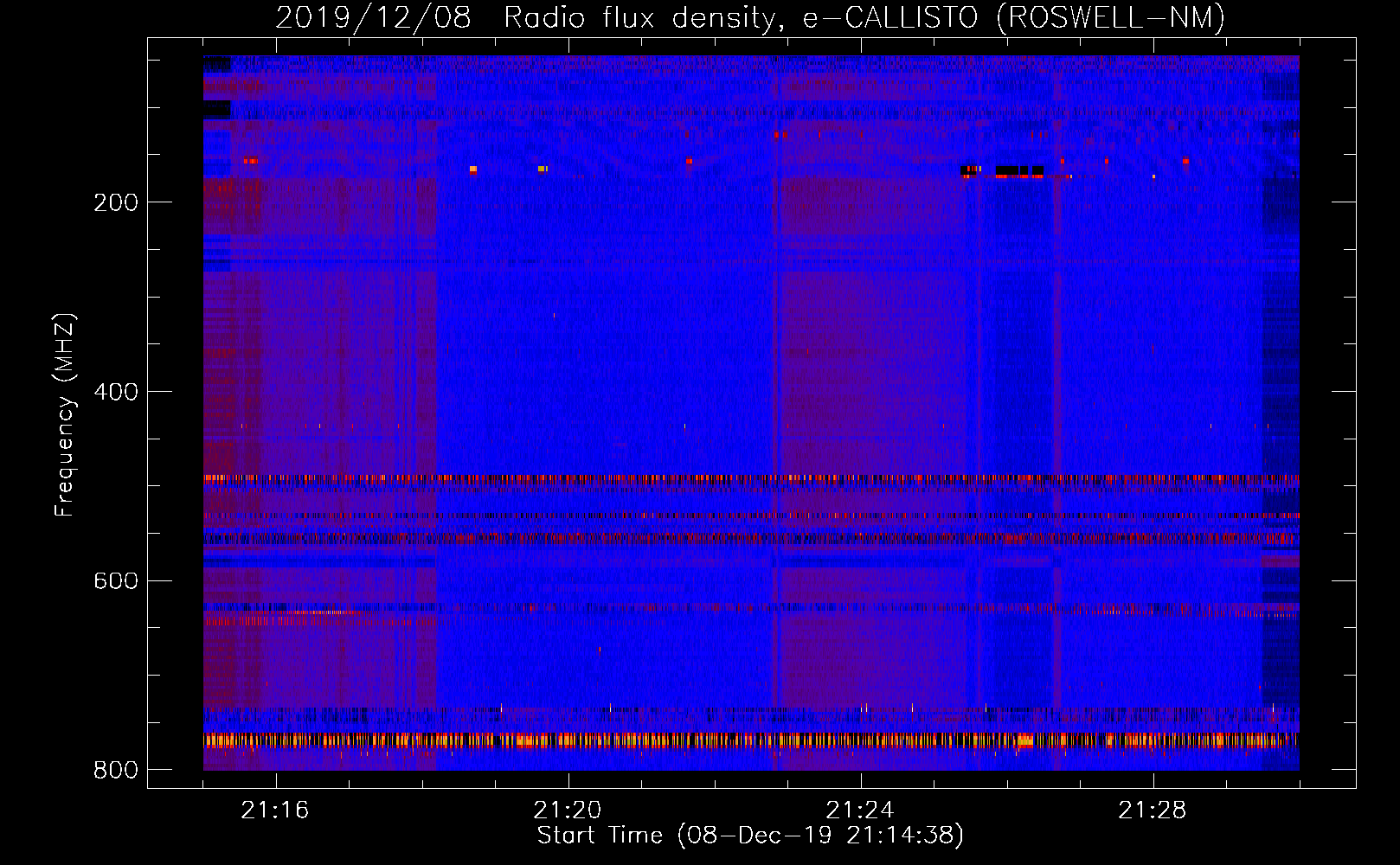Click the '21:24' time tick label
The image size is (1400, 865).
click(860, 810)
